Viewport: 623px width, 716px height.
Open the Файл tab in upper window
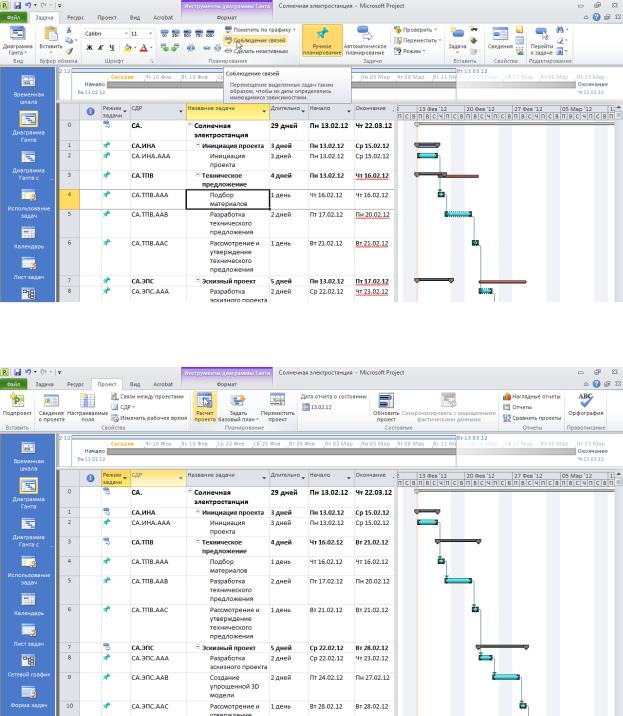(x=14, y=17)
